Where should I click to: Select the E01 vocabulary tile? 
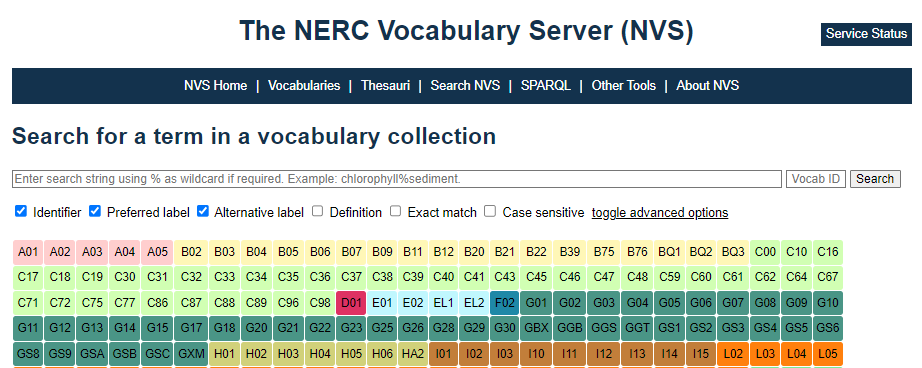(382, 303)
